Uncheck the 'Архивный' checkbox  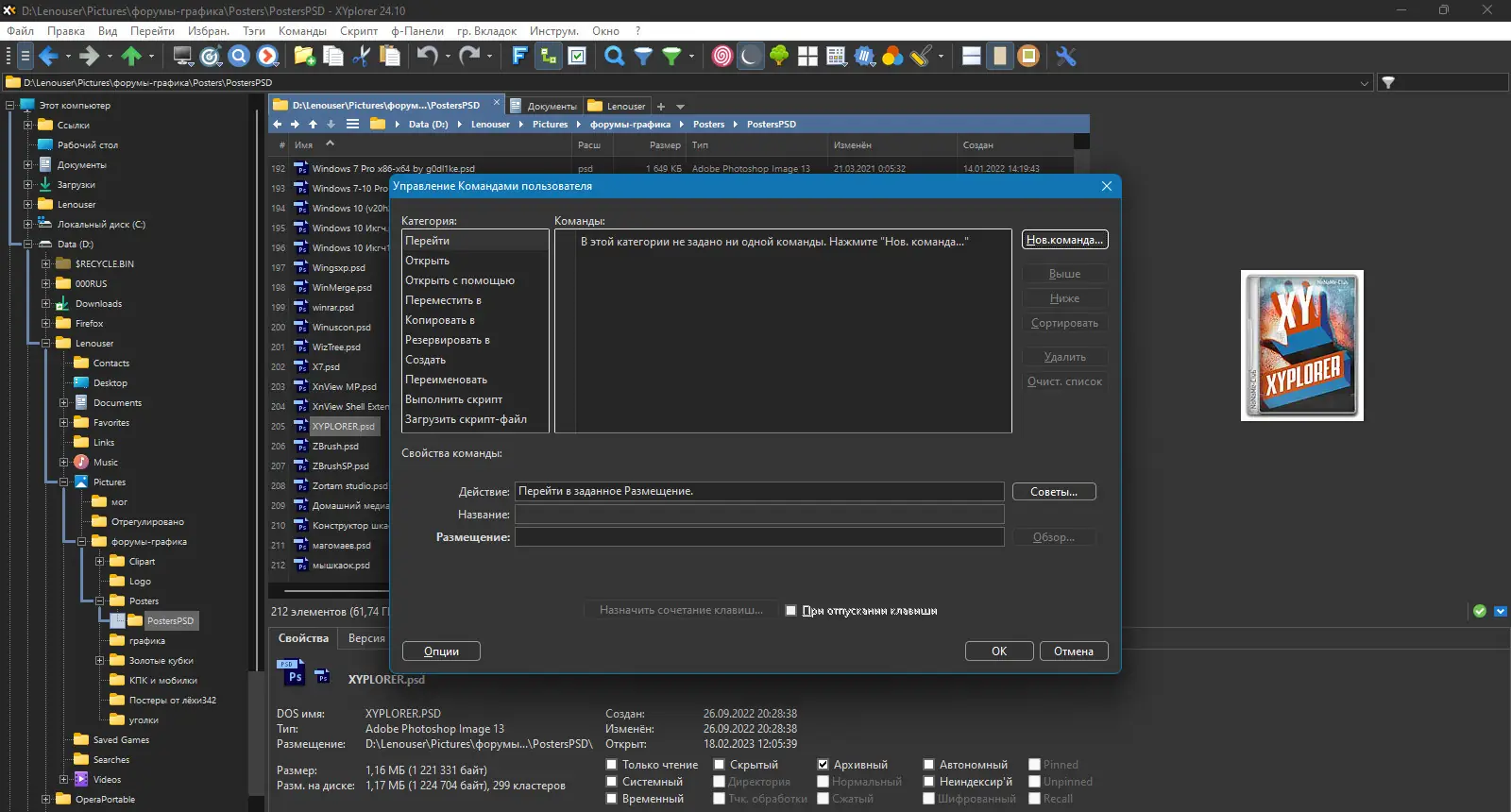tap(823, 765)
